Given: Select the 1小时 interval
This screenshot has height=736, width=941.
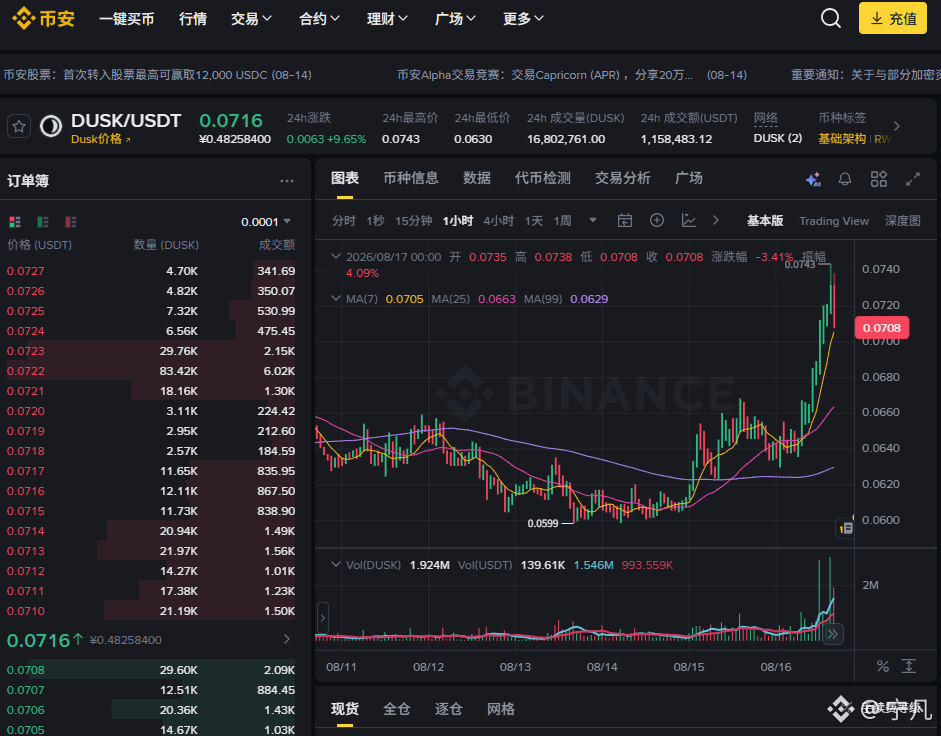Looking at the screenshot, I should coord(458,221).
